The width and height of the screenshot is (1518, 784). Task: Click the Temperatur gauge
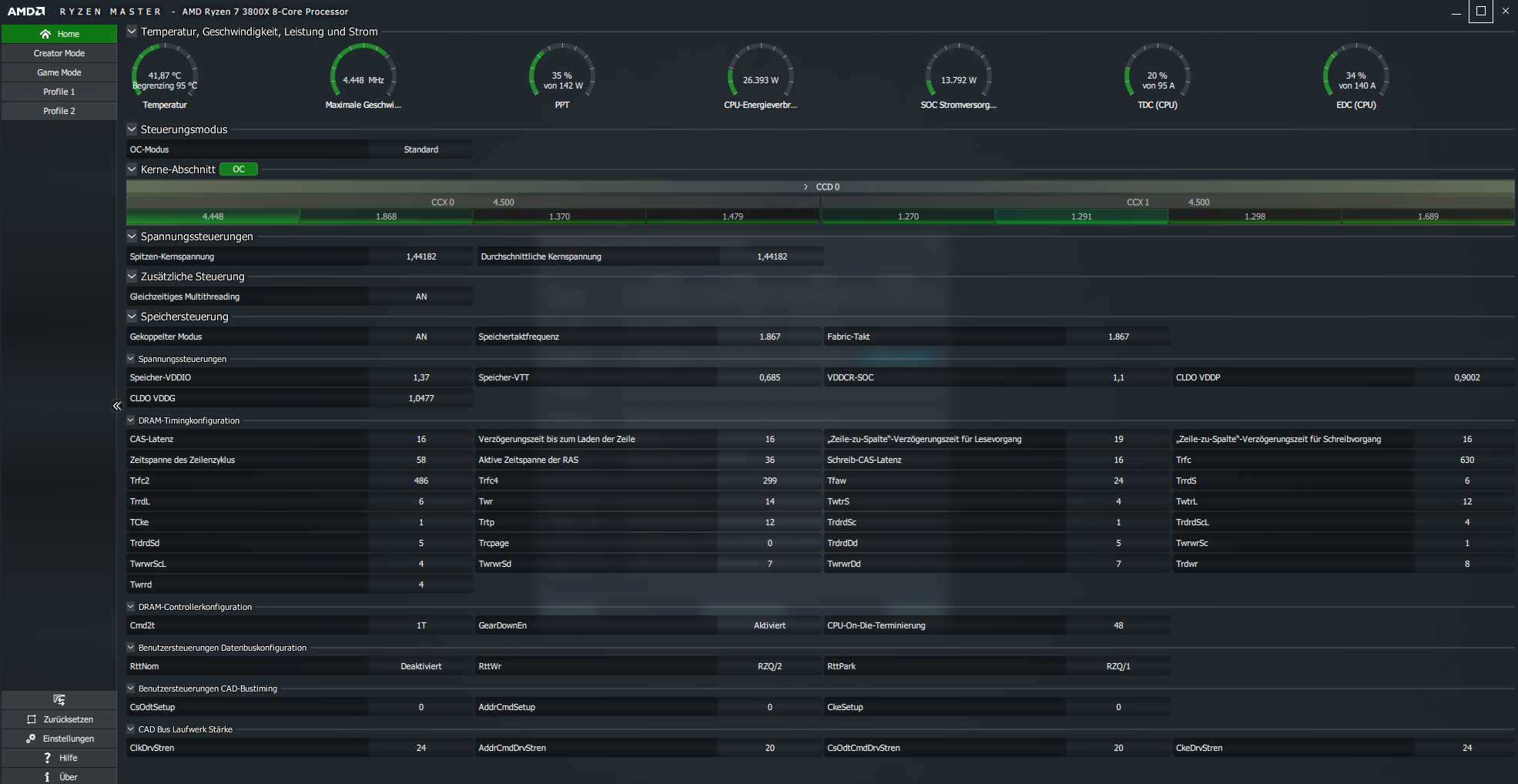coord(165,77)
